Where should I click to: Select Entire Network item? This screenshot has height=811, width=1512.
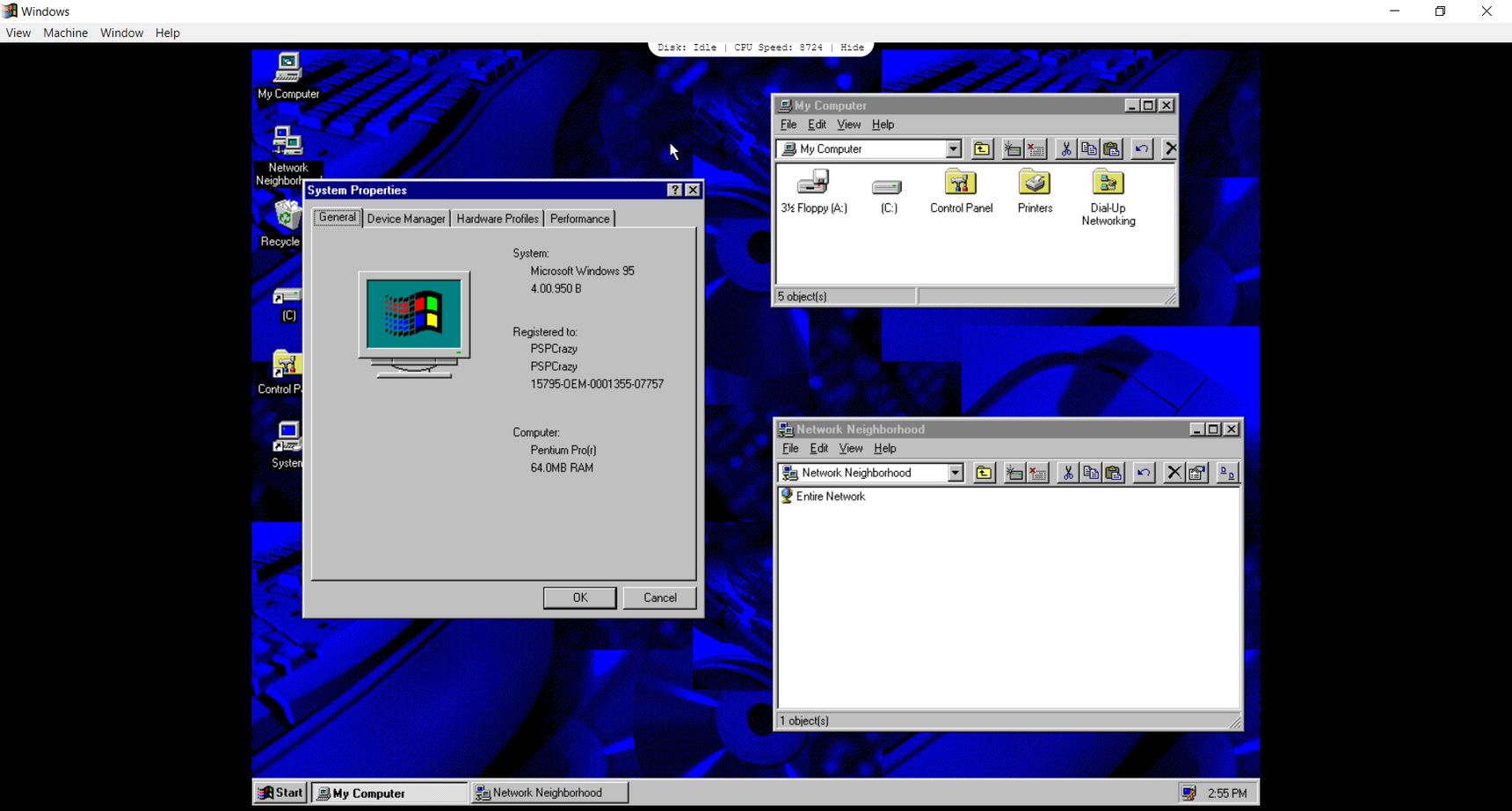tap(823, 496)
